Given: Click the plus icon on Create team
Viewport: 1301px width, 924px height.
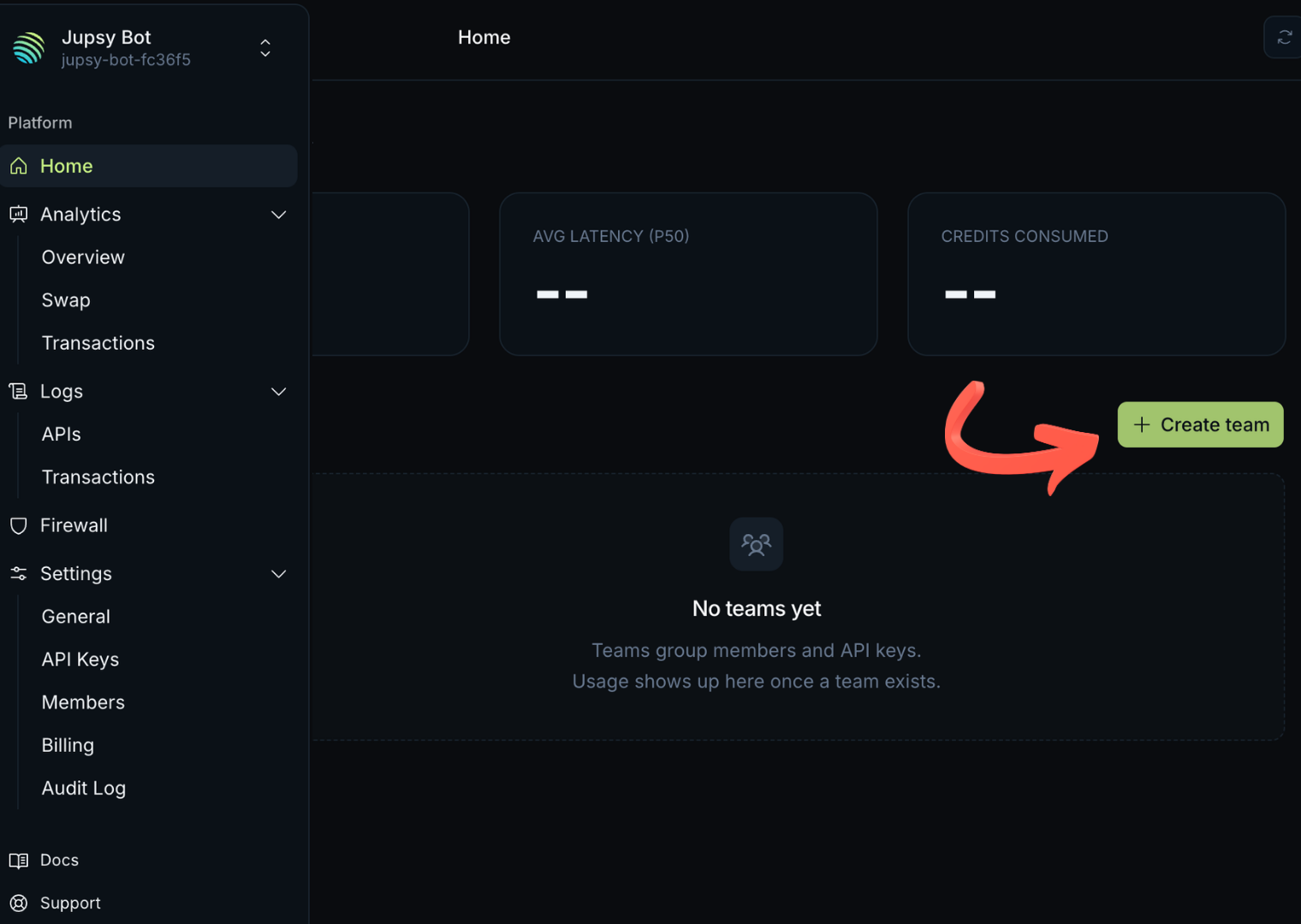Looking at the screenshot, I should [1142, 424].
